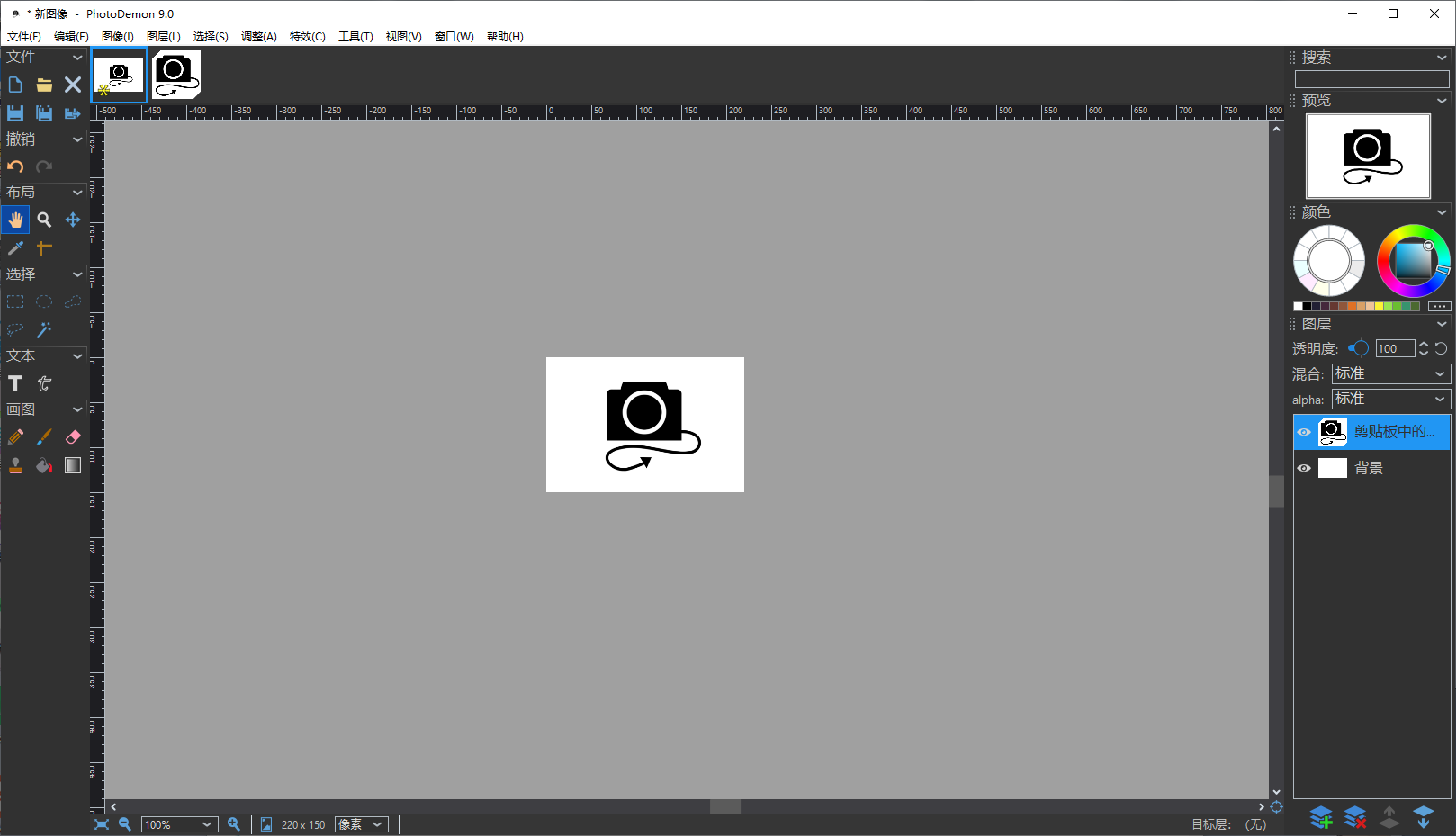Open the 图层(L) menu
The height and width of the screenshot is (836, 1456).
coord(163,37)
